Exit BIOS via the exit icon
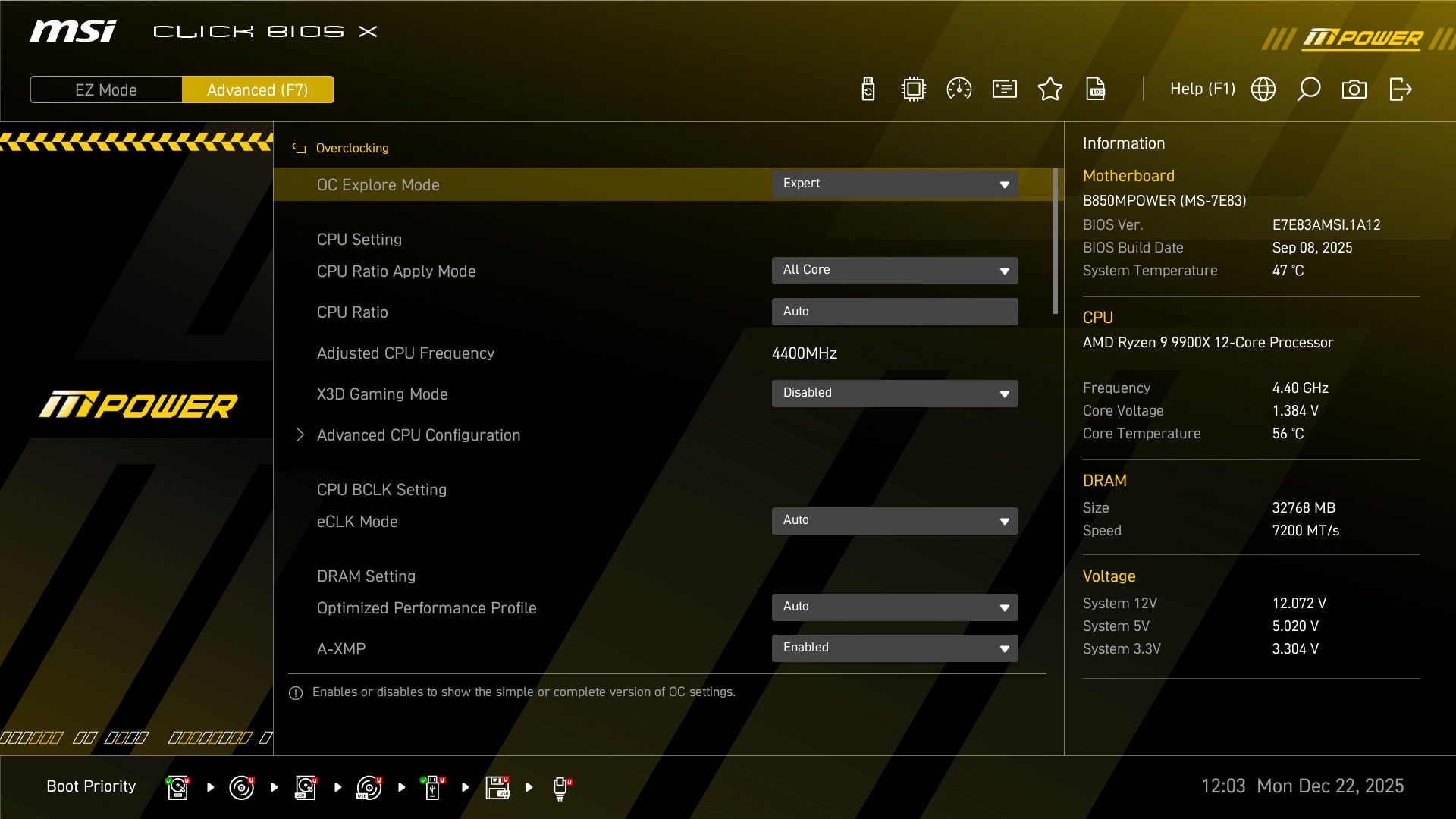The width and height of the screenshot is (1456, 819). point(1400,89)
